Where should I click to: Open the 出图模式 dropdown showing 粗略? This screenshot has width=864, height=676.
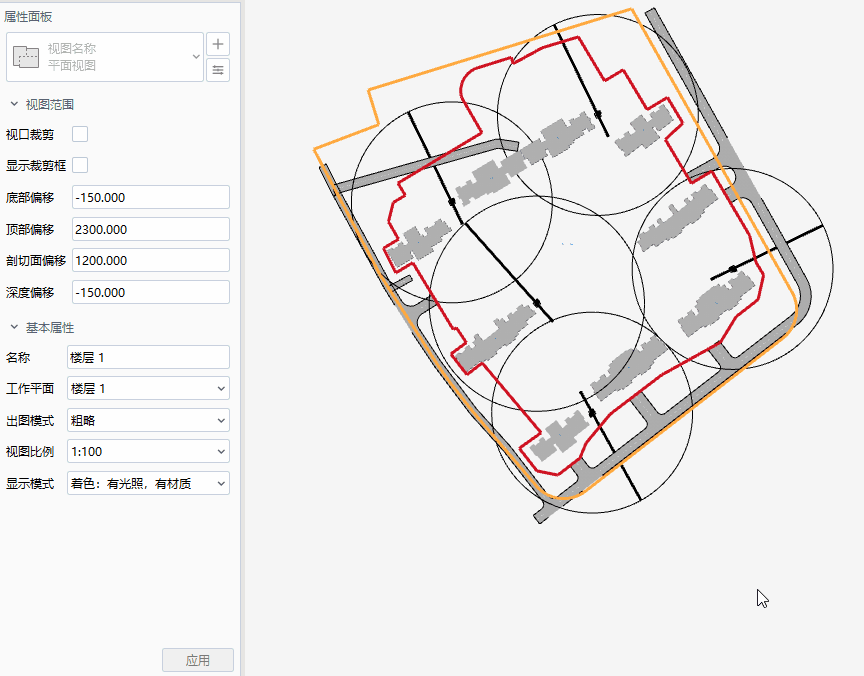[x=148, y=420]
